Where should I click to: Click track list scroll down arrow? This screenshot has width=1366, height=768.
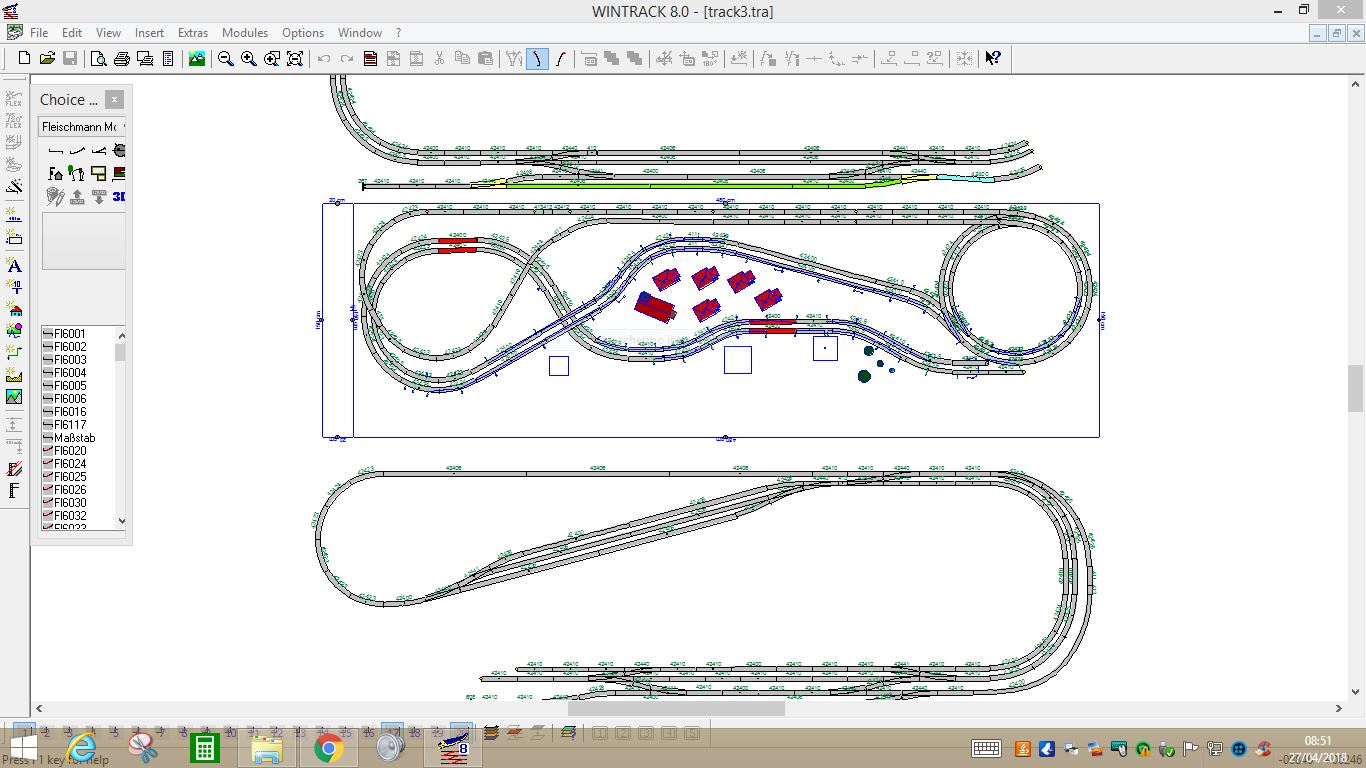[121, 521]
